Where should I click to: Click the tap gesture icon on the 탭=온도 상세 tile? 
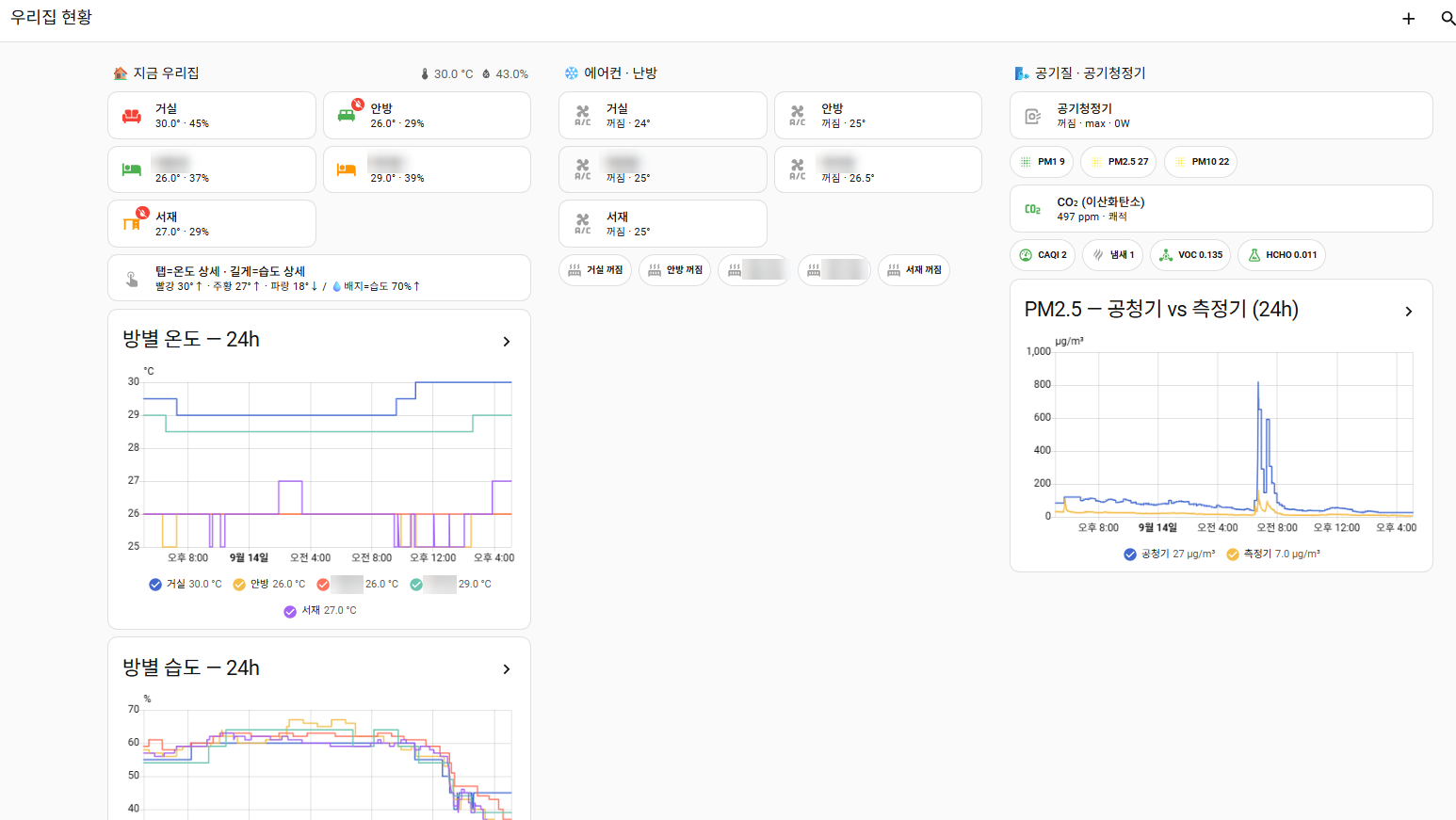click(132, 279)
